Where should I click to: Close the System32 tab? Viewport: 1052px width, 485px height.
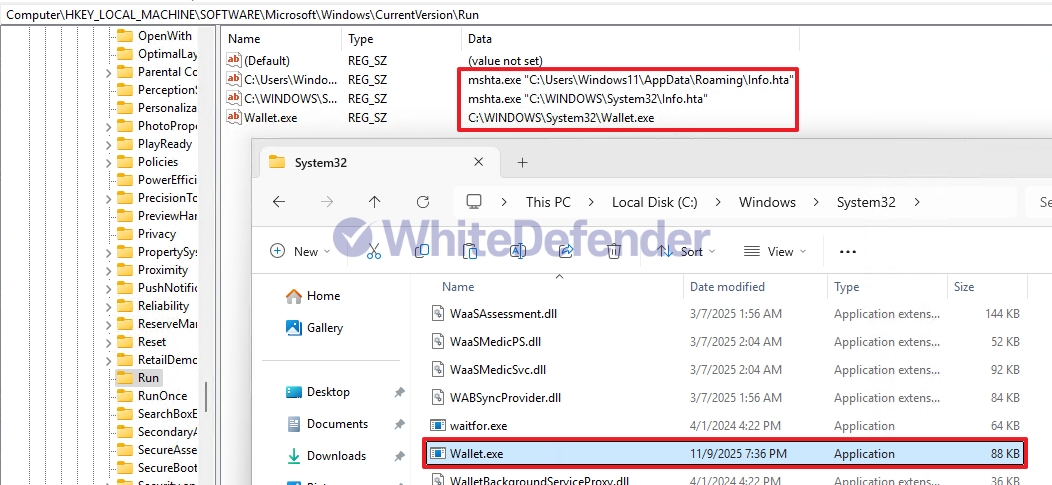[x=480, y=163]
